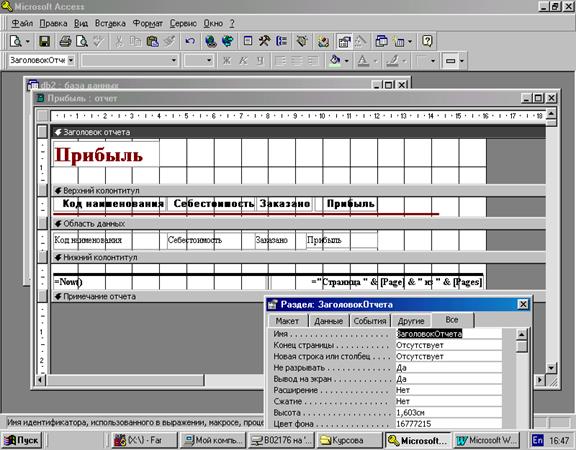
Task: Click the report vertical scrollbar down arrow
Action: [551, 368]
